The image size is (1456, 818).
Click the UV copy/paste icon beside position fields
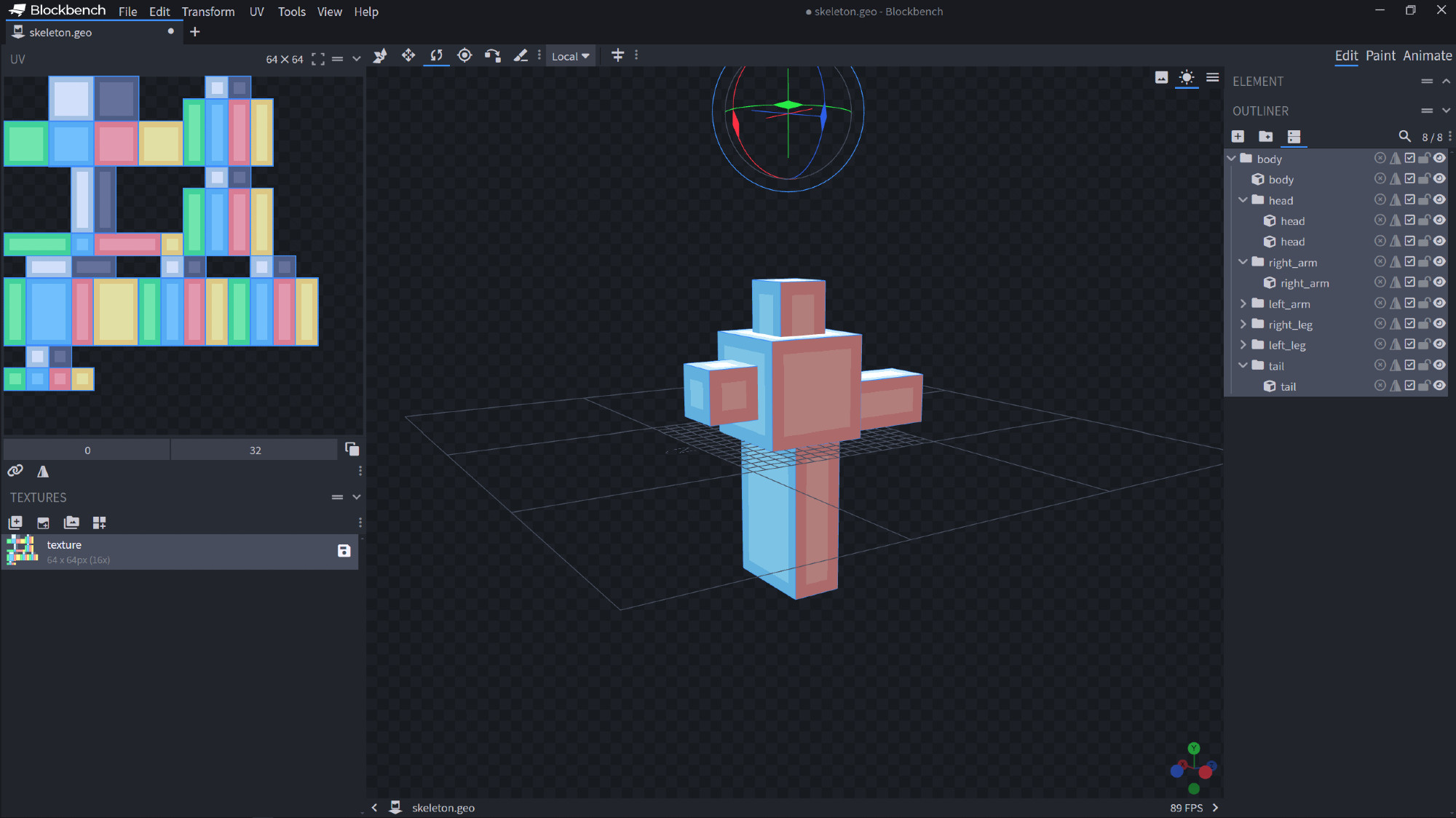pyautogui.click(x=352, y=449)
